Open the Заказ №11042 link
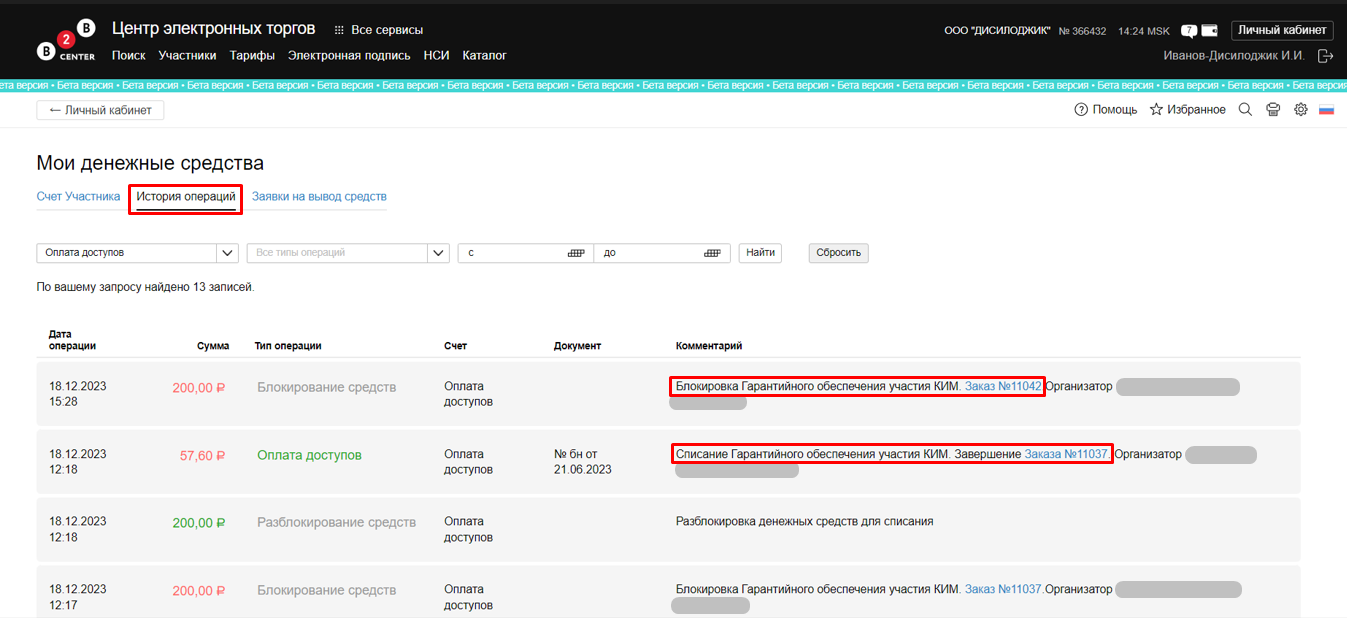1347x618 pixels. tap(1003, 386)
